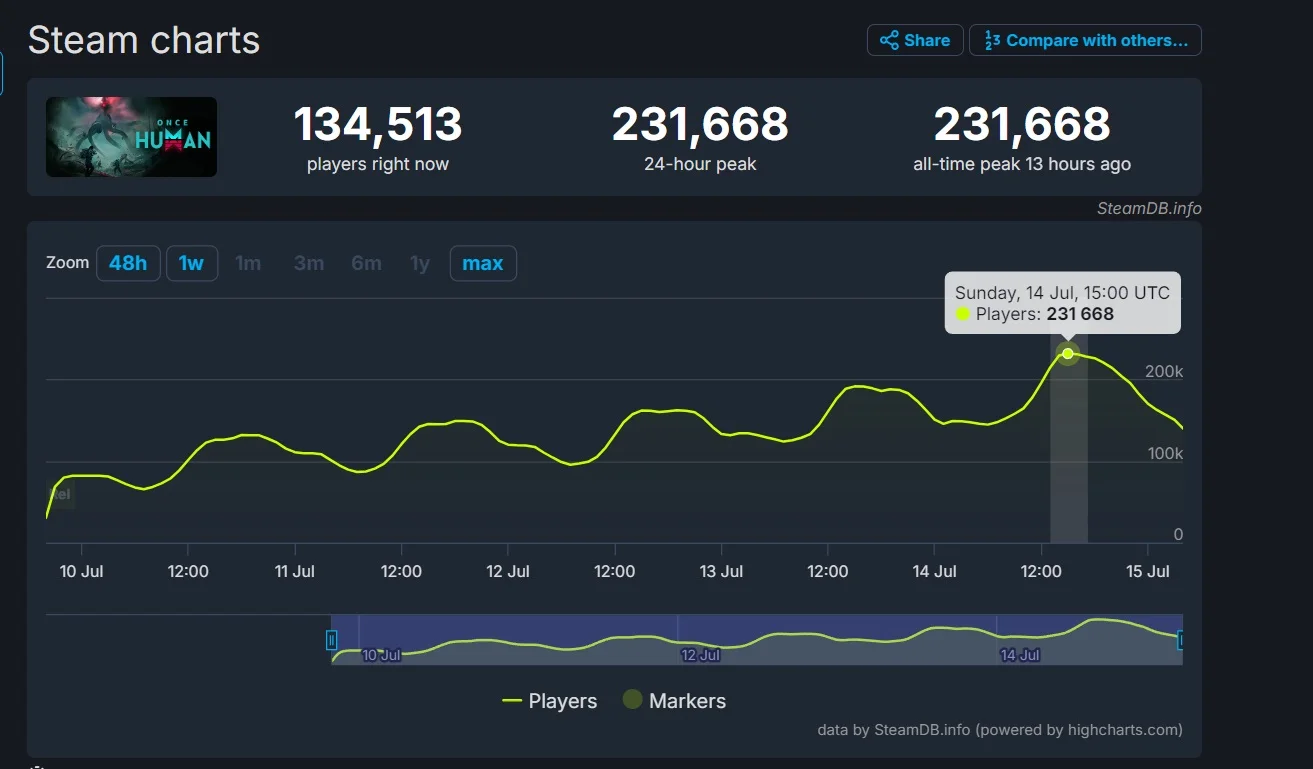
Task: Click the highlighted peak data point
Action: click(x=1068, y=353)
